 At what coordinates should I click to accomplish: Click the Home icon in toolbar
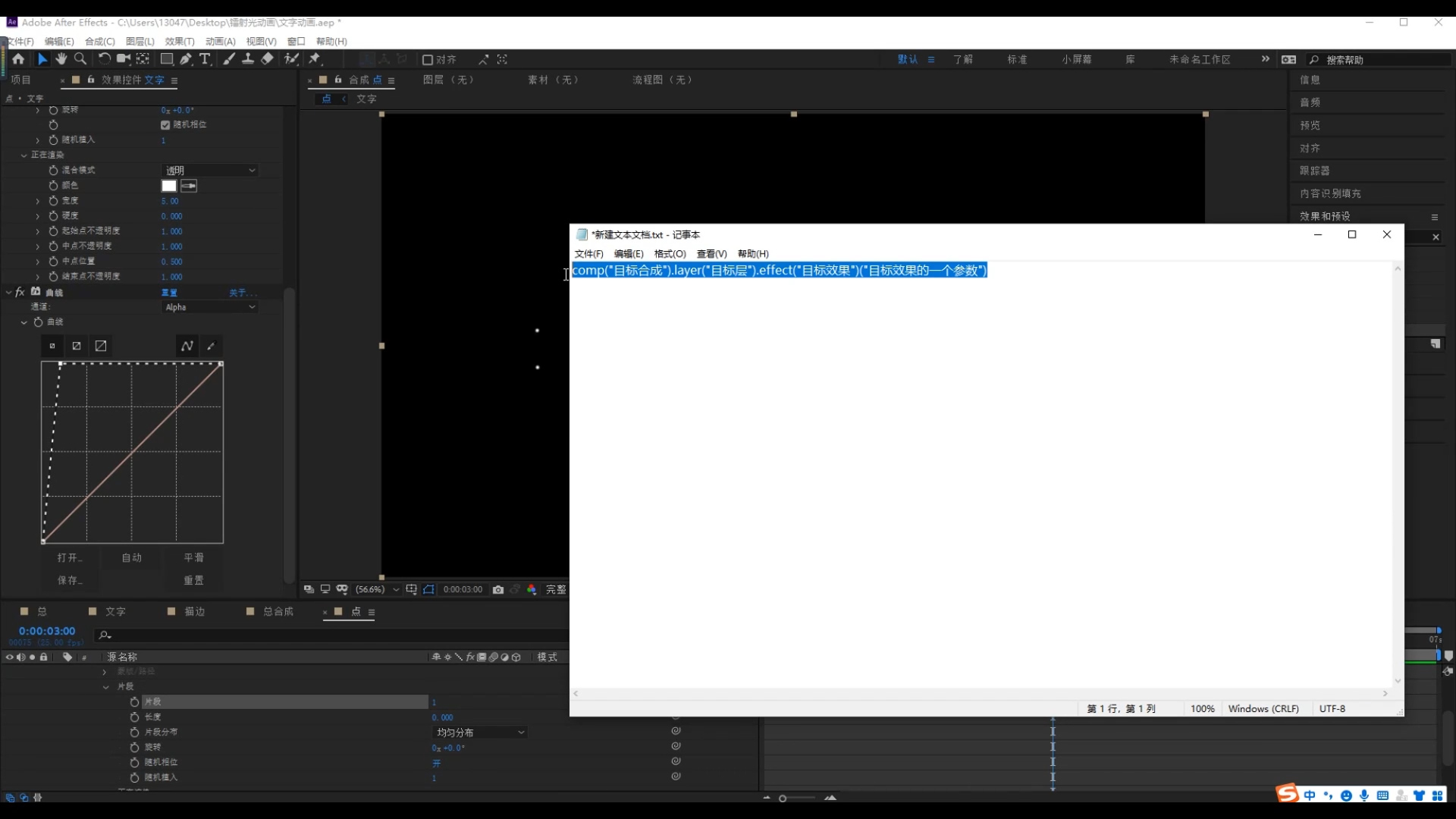tap(18, 59)
